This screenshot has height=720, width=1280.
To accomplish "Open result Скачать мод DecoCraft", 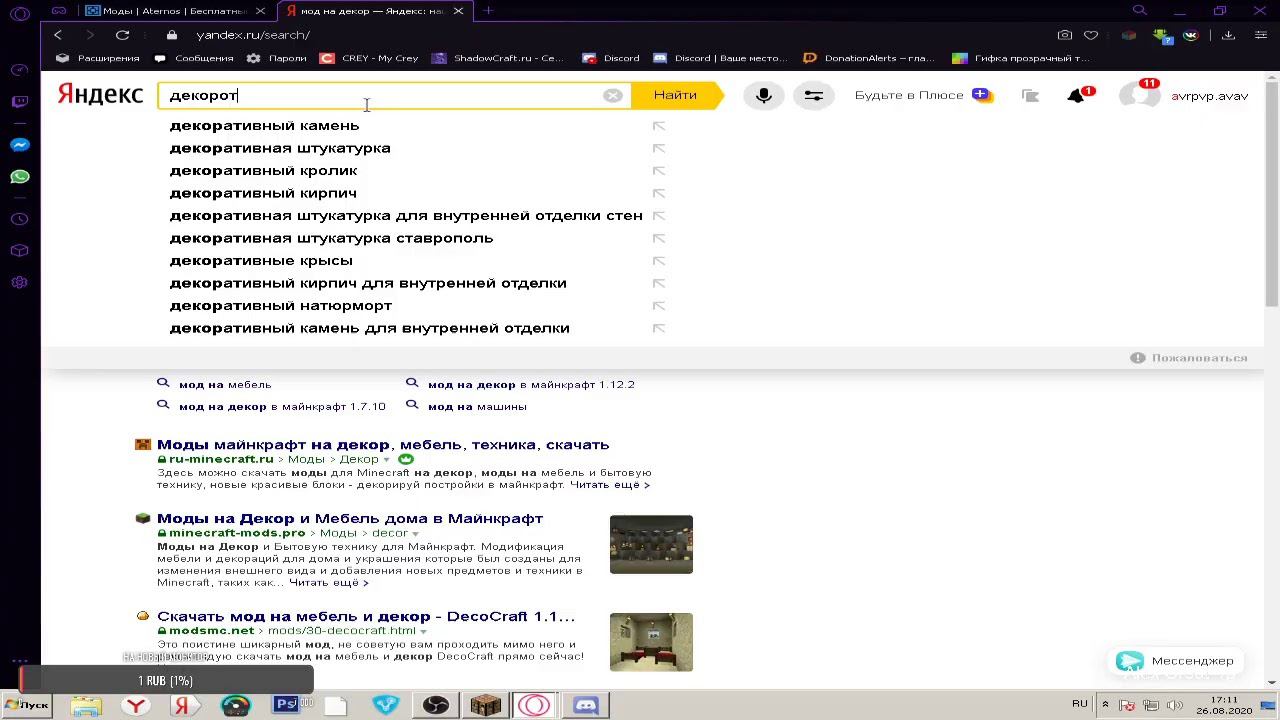I will (366, 617).
